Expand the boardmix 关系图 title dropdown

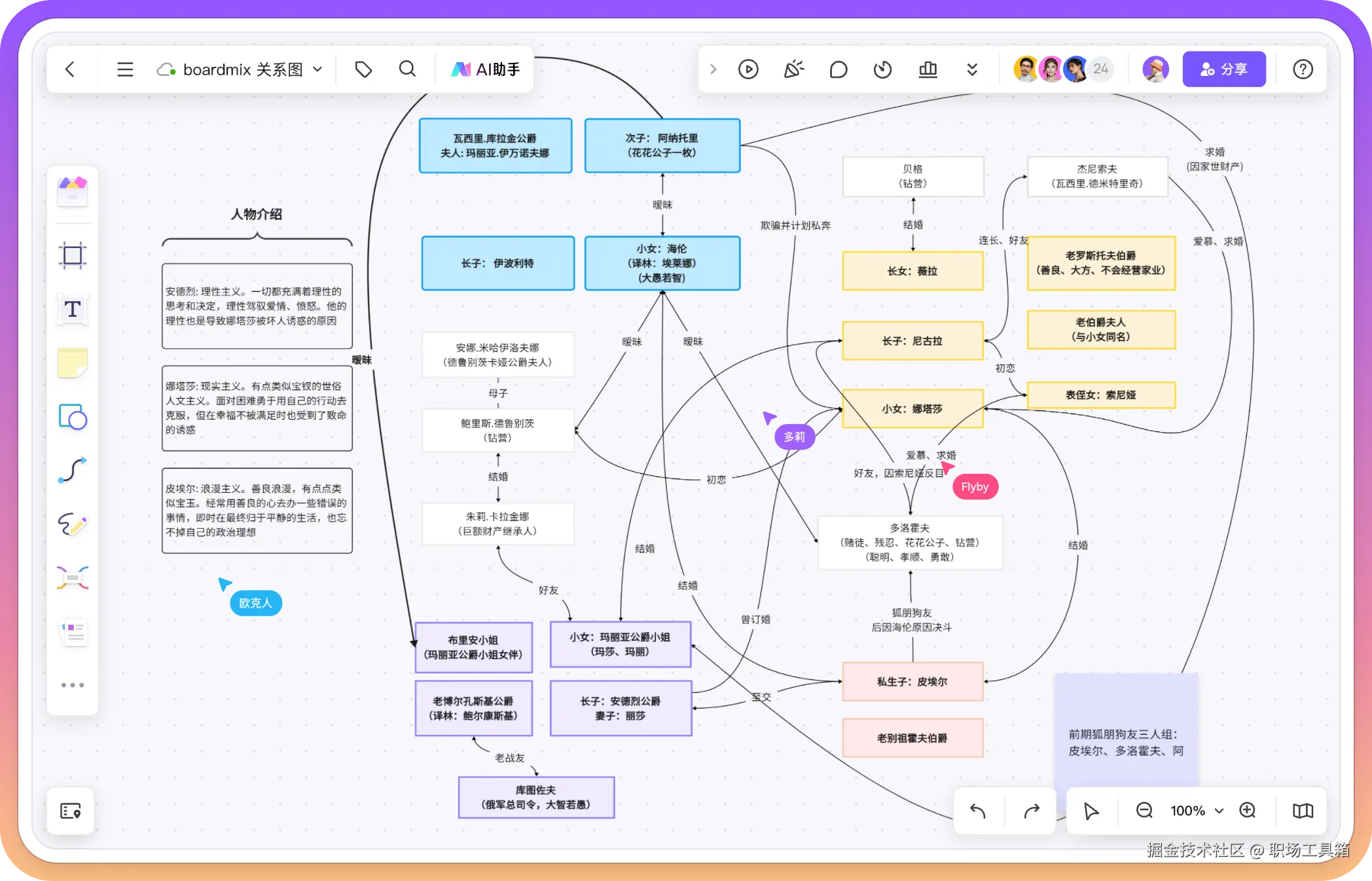point(319,69)
